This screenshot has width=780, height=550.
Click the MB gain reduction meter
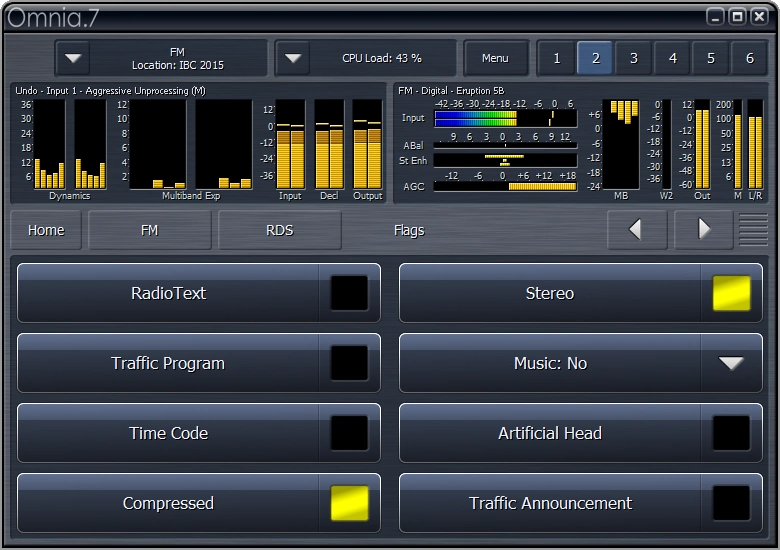coord(621,144)
